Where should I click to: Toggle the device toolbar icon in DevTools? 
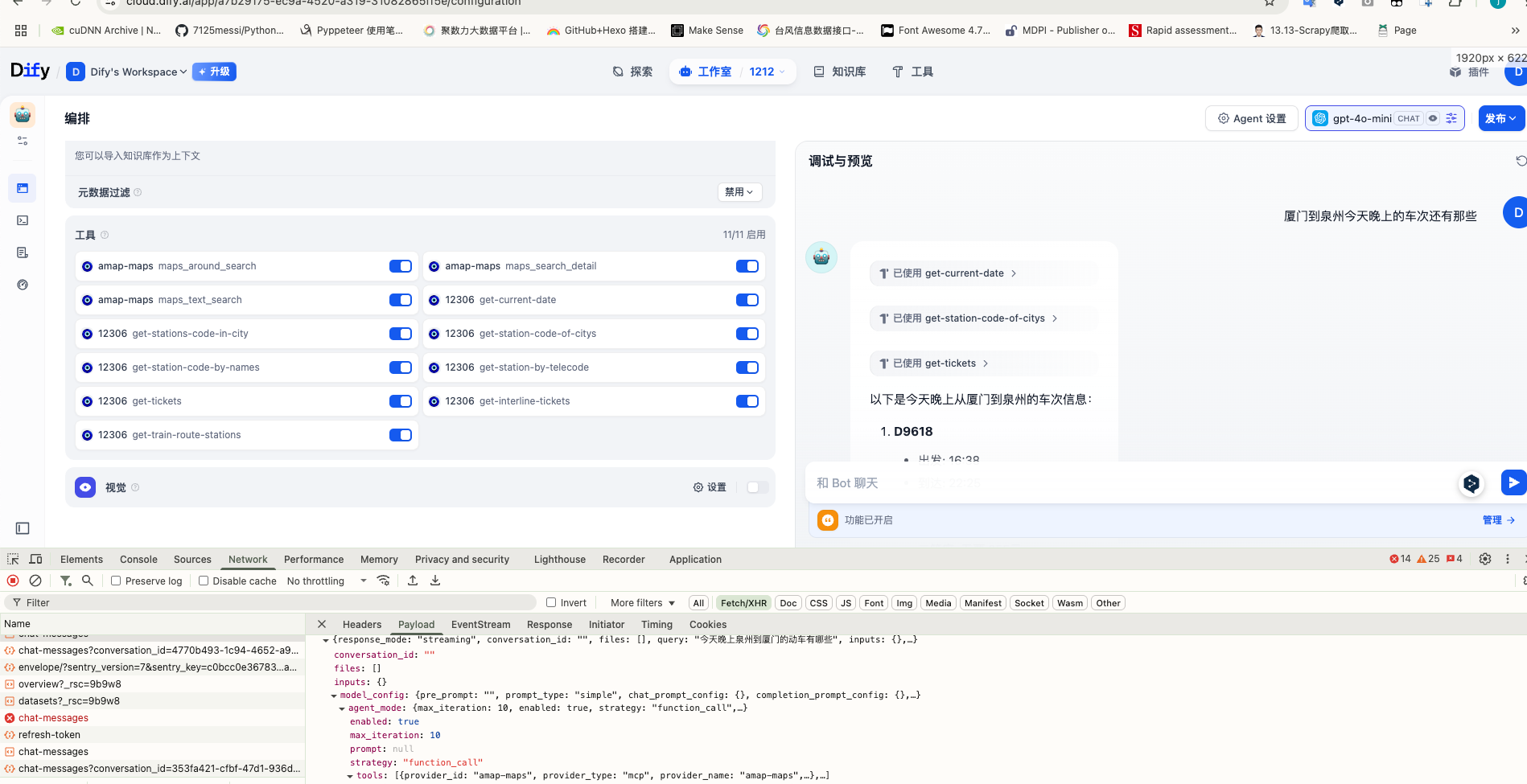coord(35,559)
